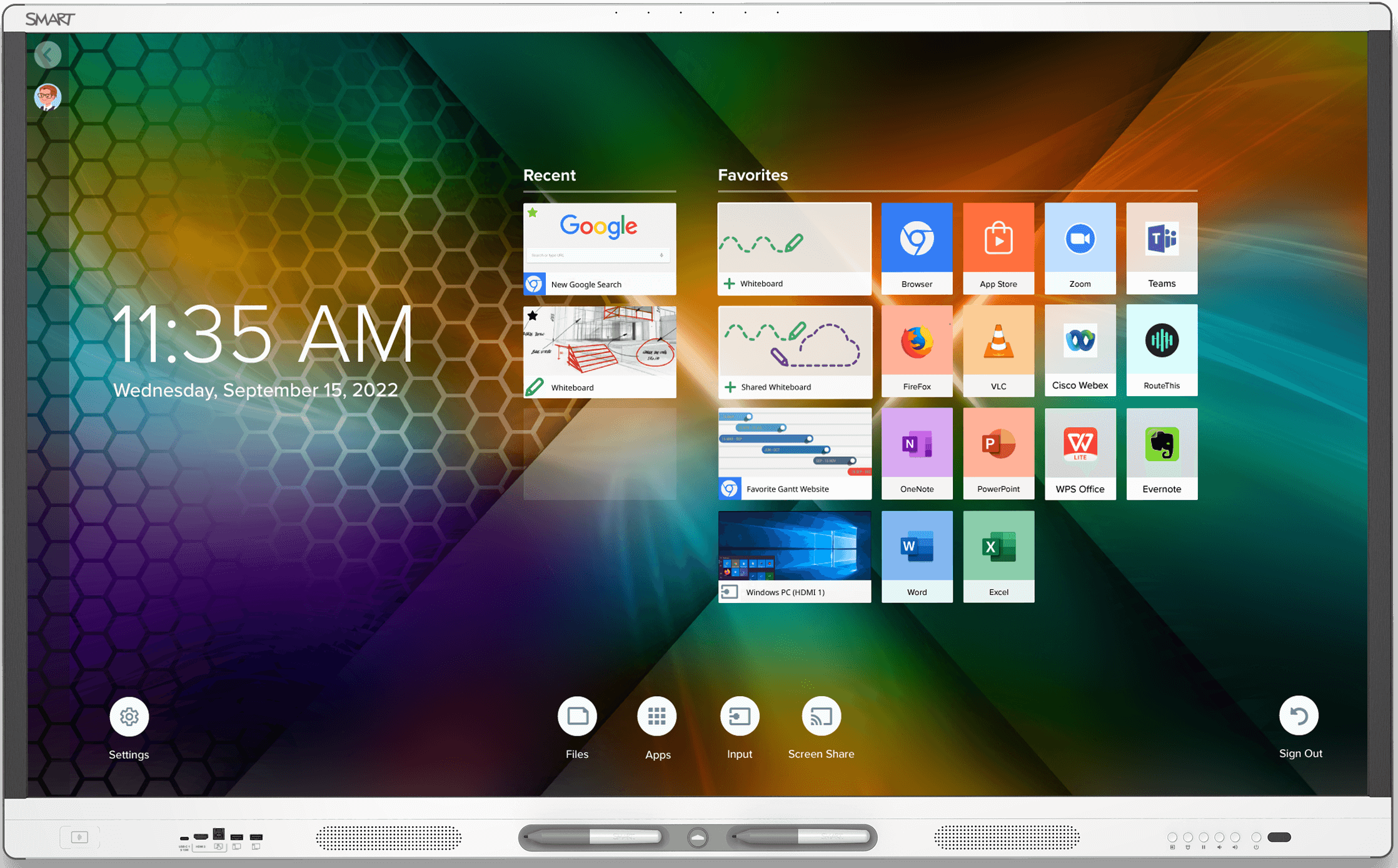Open the App Store
1398x868 pixels.
[998, 248]
